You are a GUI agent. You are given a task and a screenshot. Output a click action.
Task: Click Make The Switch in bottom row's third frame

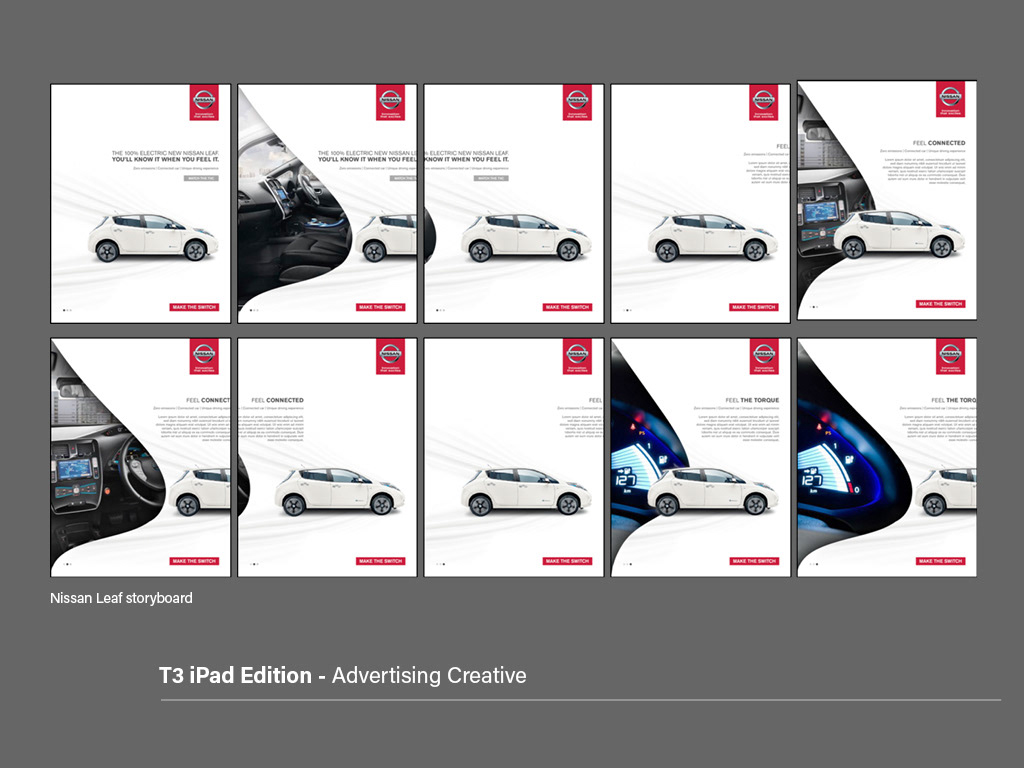pyautogui.click(x=568, y=561)
